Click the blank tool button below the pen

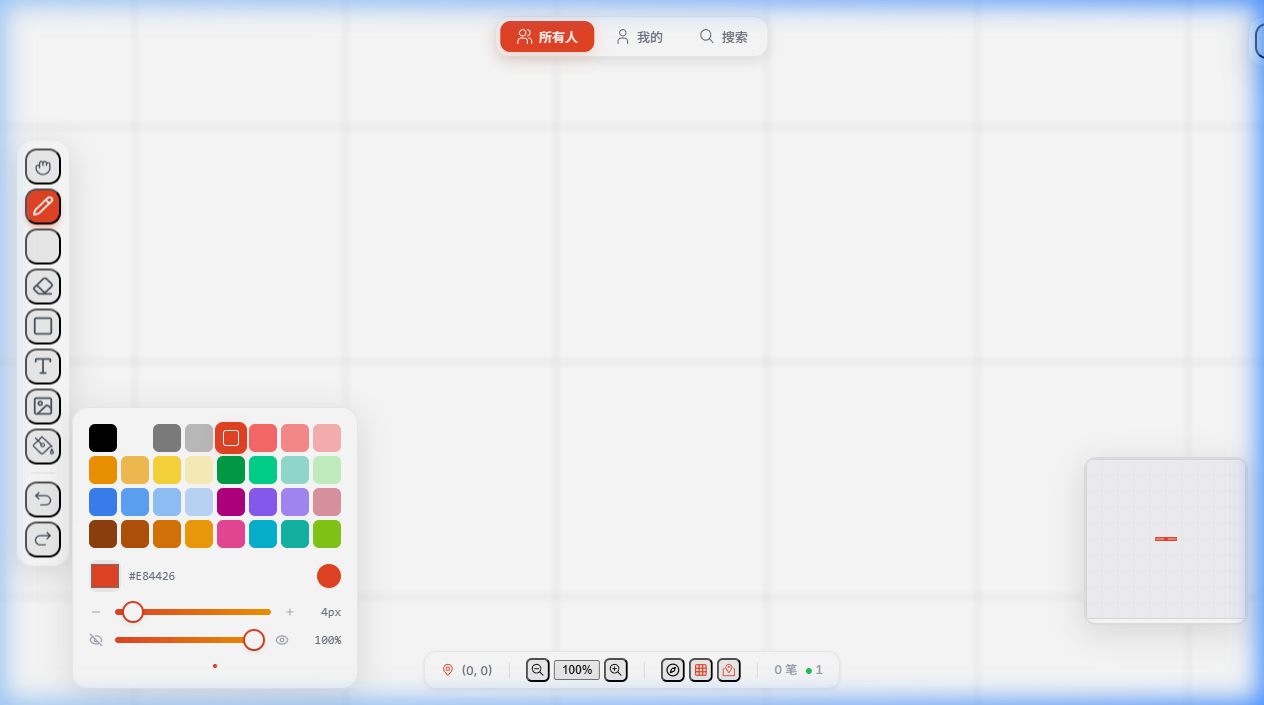43,246
